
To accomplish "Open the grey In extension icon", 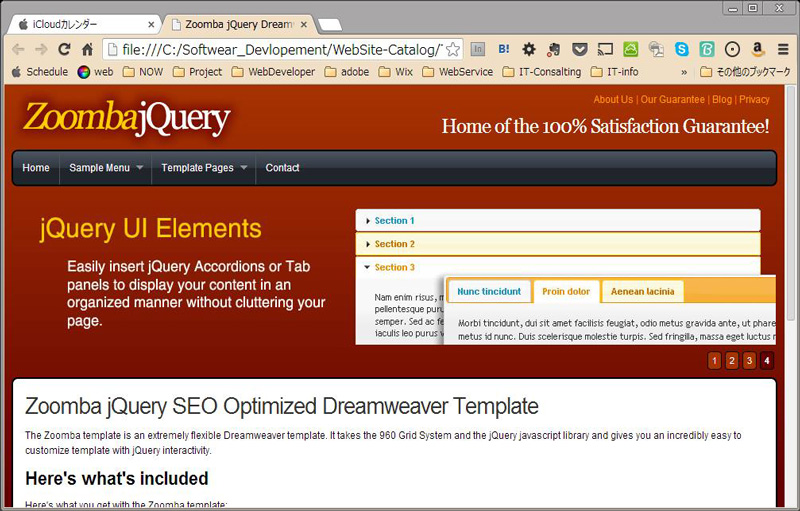I will 478,49.
